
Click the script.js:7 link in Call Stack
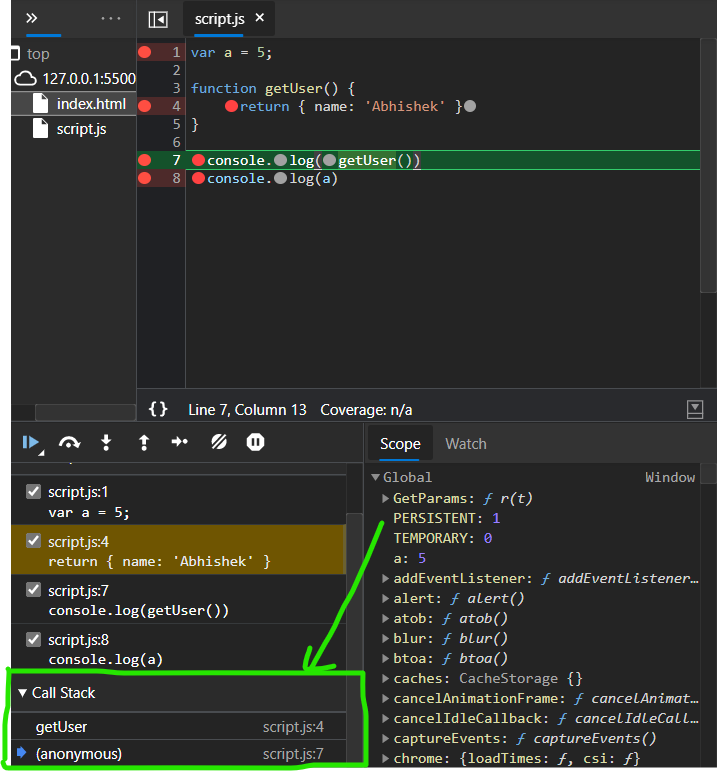pos(293,753)
